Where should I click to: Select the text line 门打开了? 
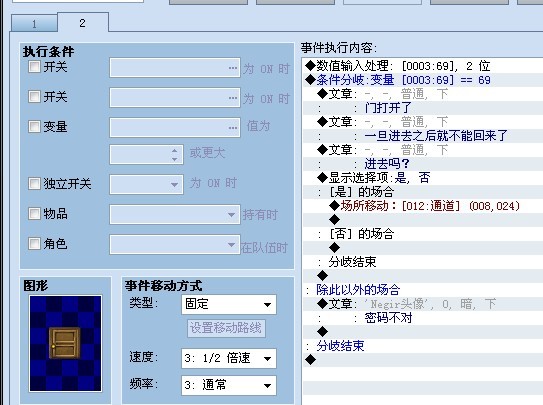pyautogui.click(x=423, y=108)
